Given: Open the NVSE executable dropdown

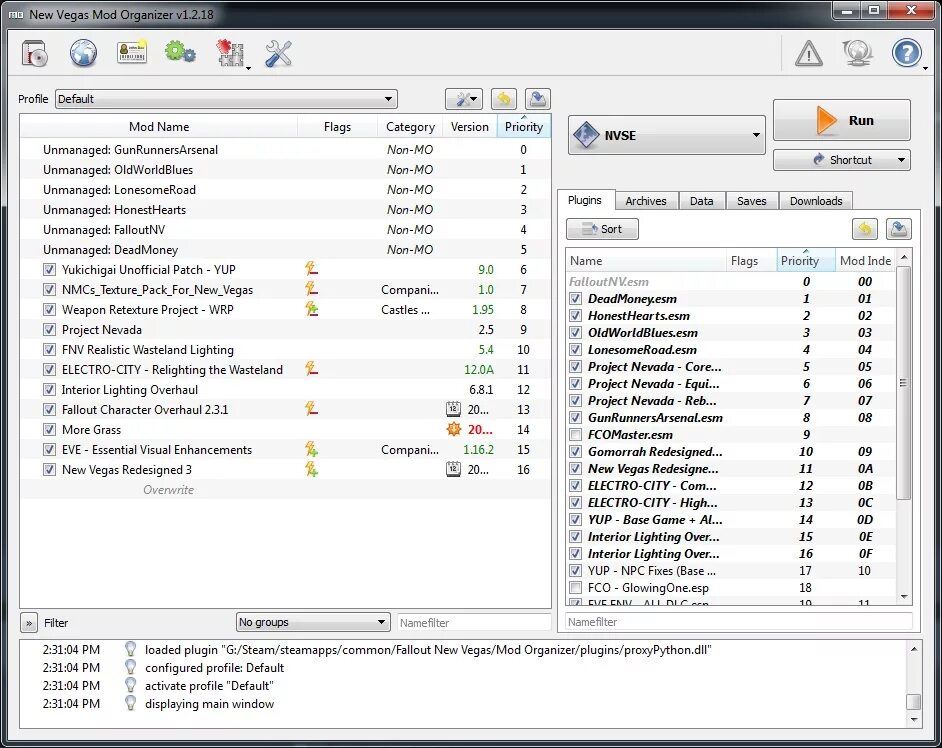Looking at the screenshot, I should coord(667,135).
